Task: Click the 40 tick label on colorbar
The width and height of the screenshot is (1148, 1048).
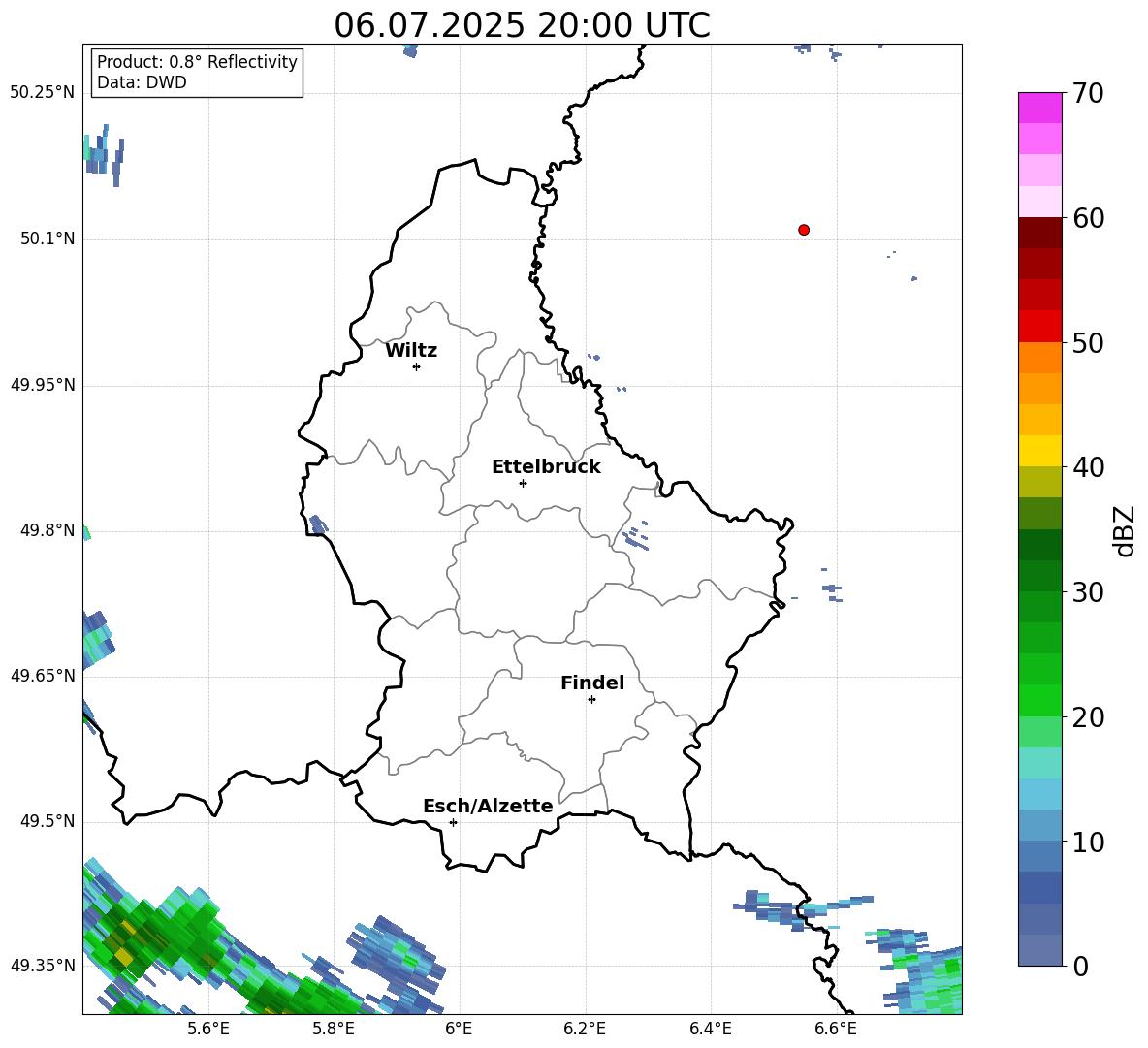Action: click(x=1088, y=467)
